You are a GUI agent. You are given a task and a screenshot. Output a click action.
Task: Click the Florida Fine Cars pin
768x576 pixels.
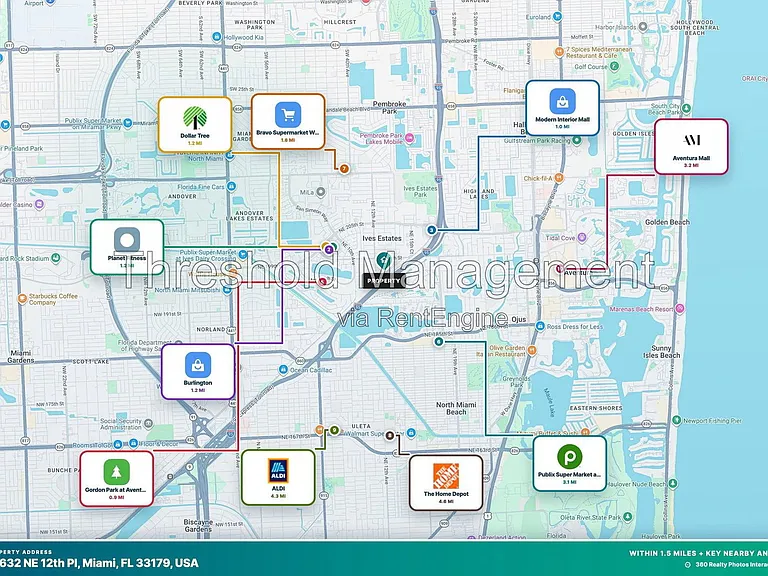pos(232,187)
